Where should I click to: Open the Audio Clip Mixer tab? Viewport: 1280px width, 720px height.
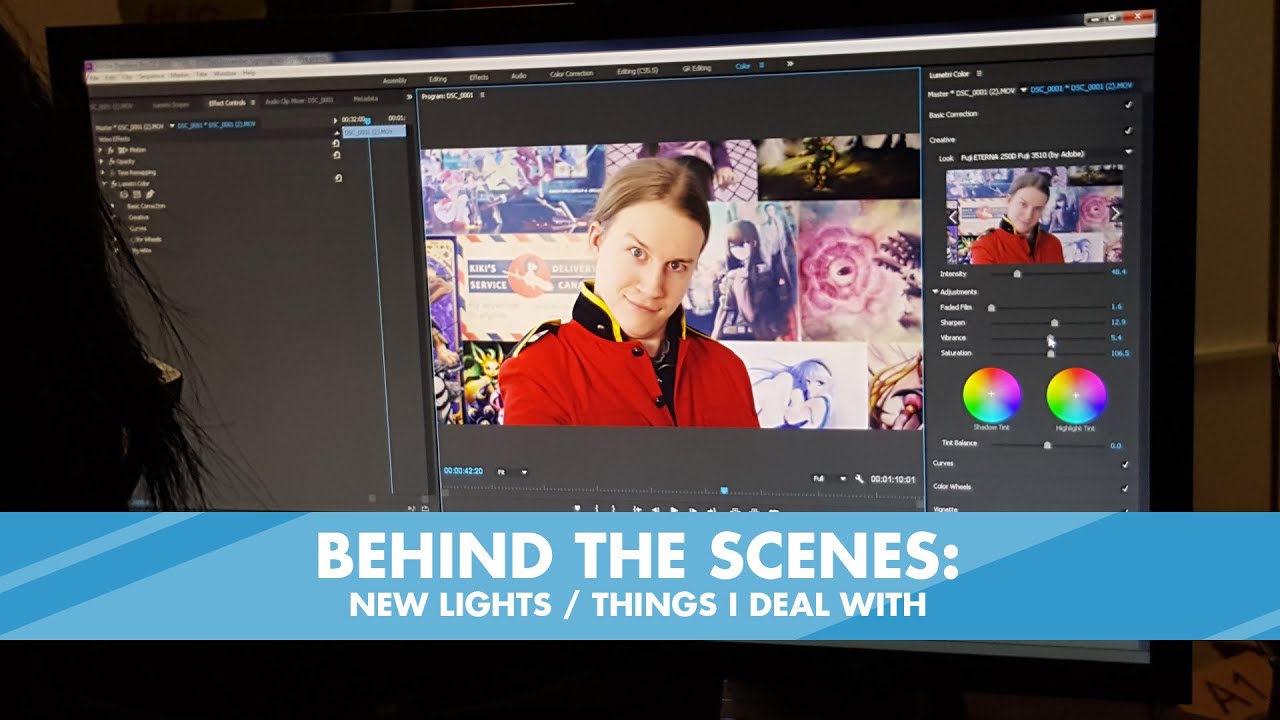pos(299,101)
